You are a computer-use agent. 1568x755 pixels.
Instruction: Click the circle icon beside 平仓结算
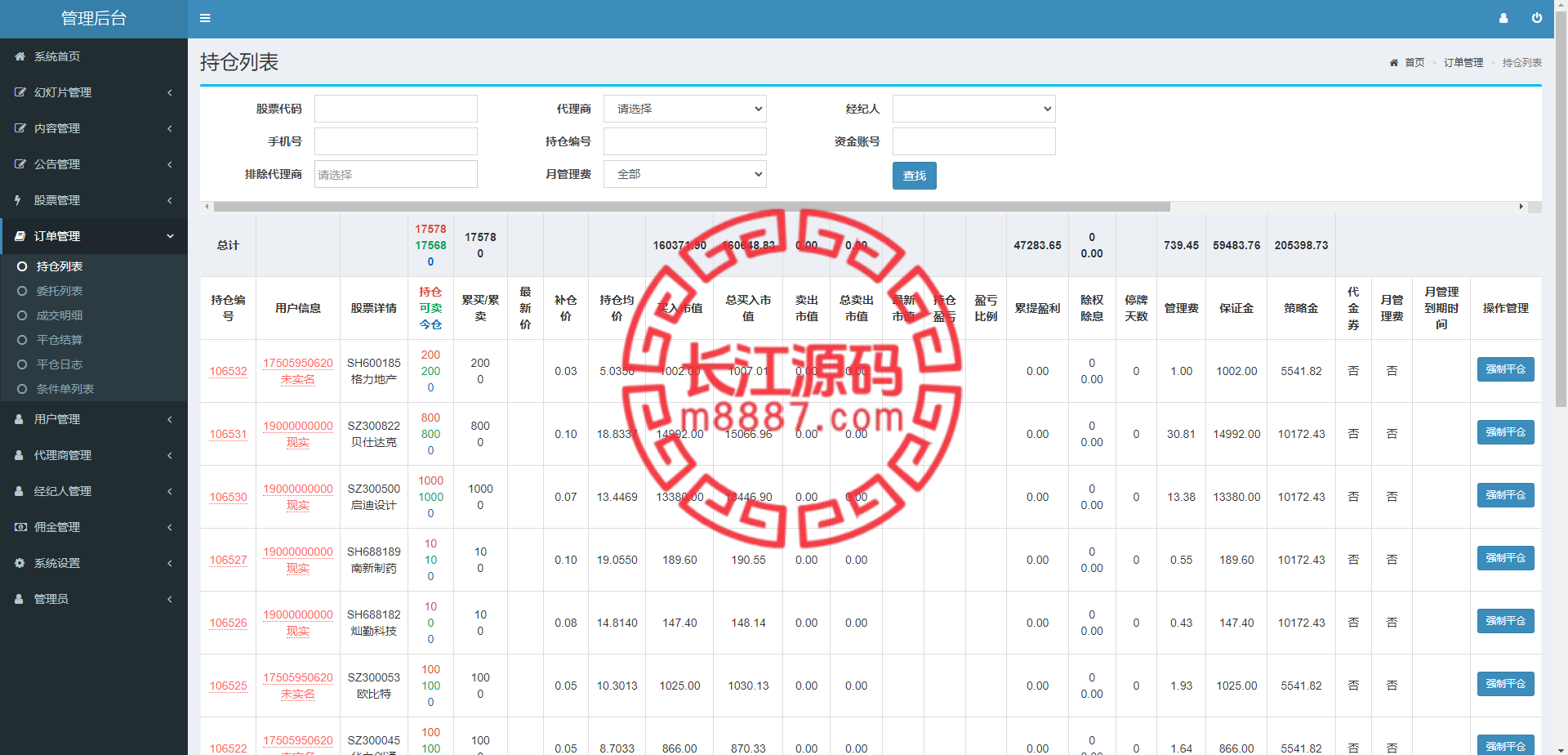click(22, 340)
